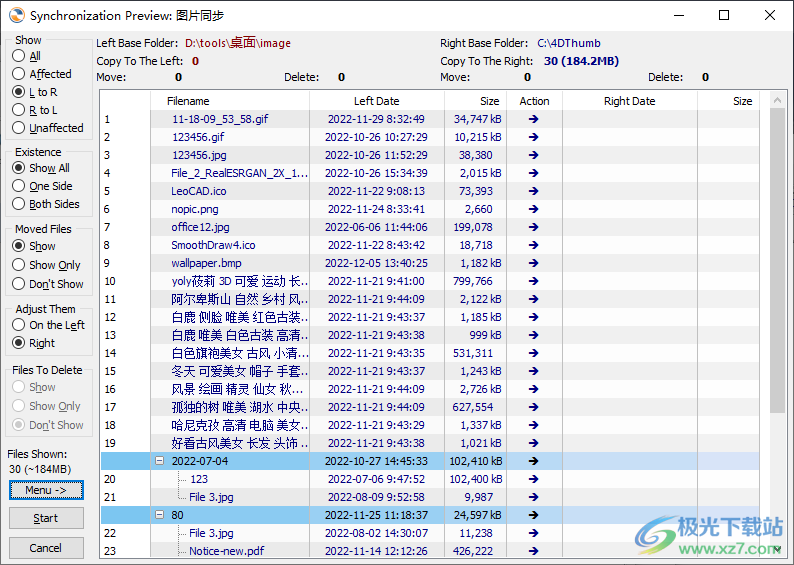Image resolution: width=794 pixels, height=565 pixels.
Task: Click the action arrow for File_2_RealESRGAN_2X row
Action: 533,173
